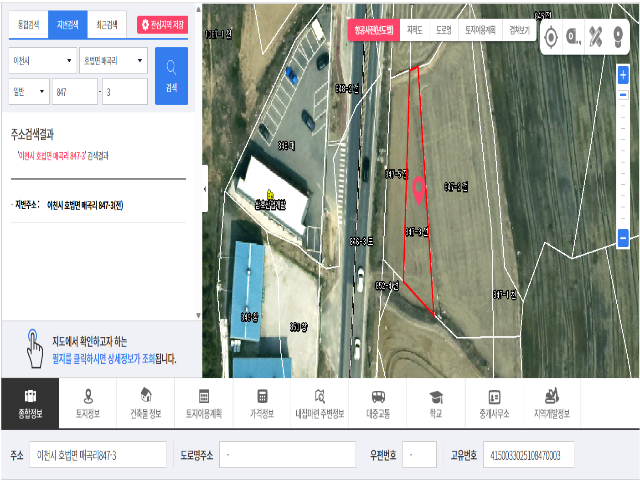640x480 pixels.
Task: Switch to the 통합검색 tab
Action: click(x=26, y=24)
